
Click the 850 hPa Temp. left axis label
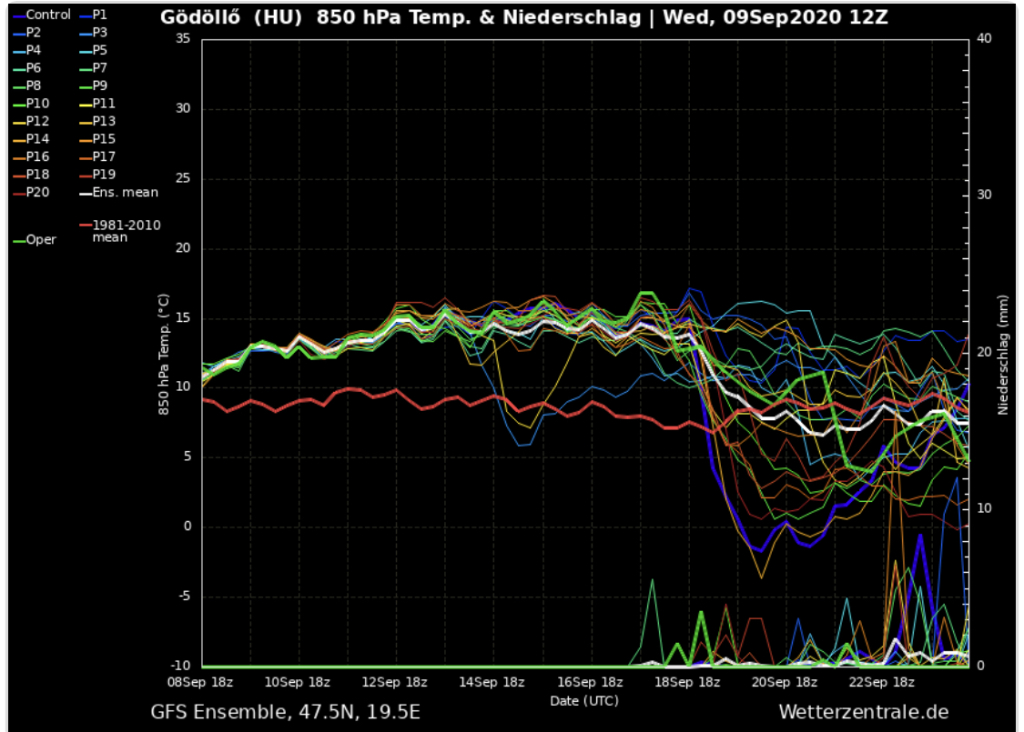163,354
